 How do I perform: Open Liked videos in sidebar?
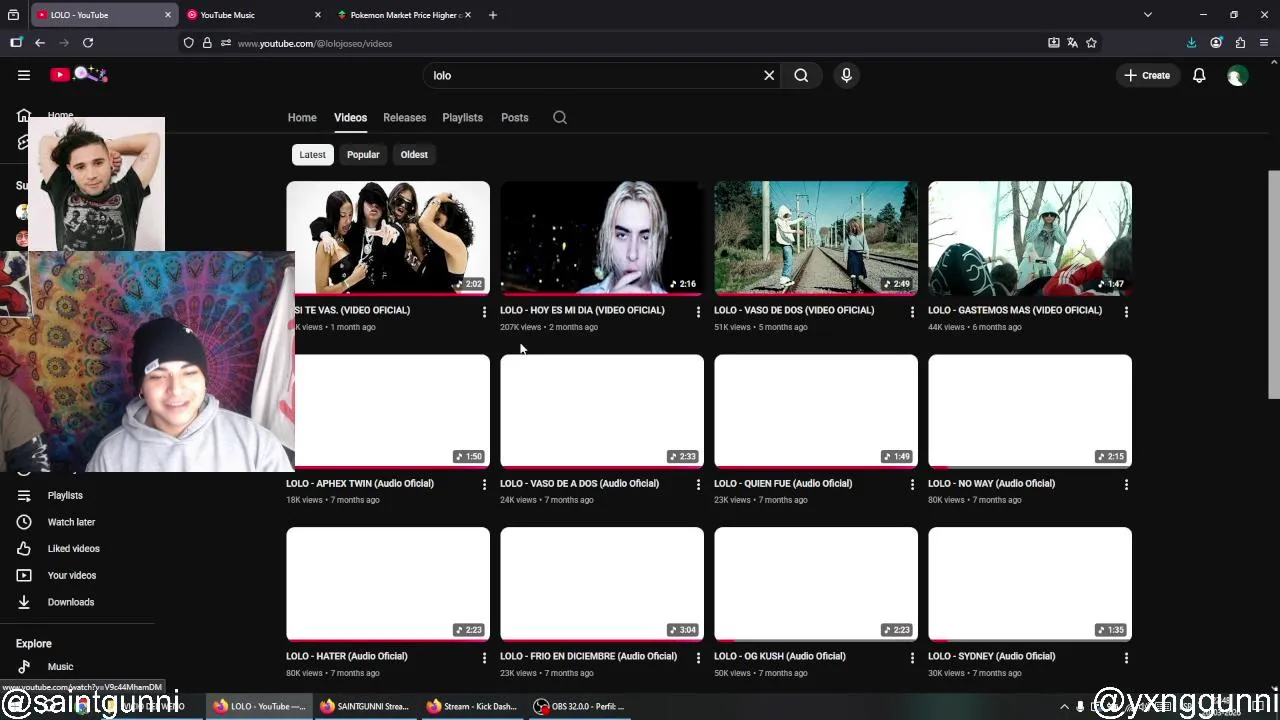[x=73, y=549]
